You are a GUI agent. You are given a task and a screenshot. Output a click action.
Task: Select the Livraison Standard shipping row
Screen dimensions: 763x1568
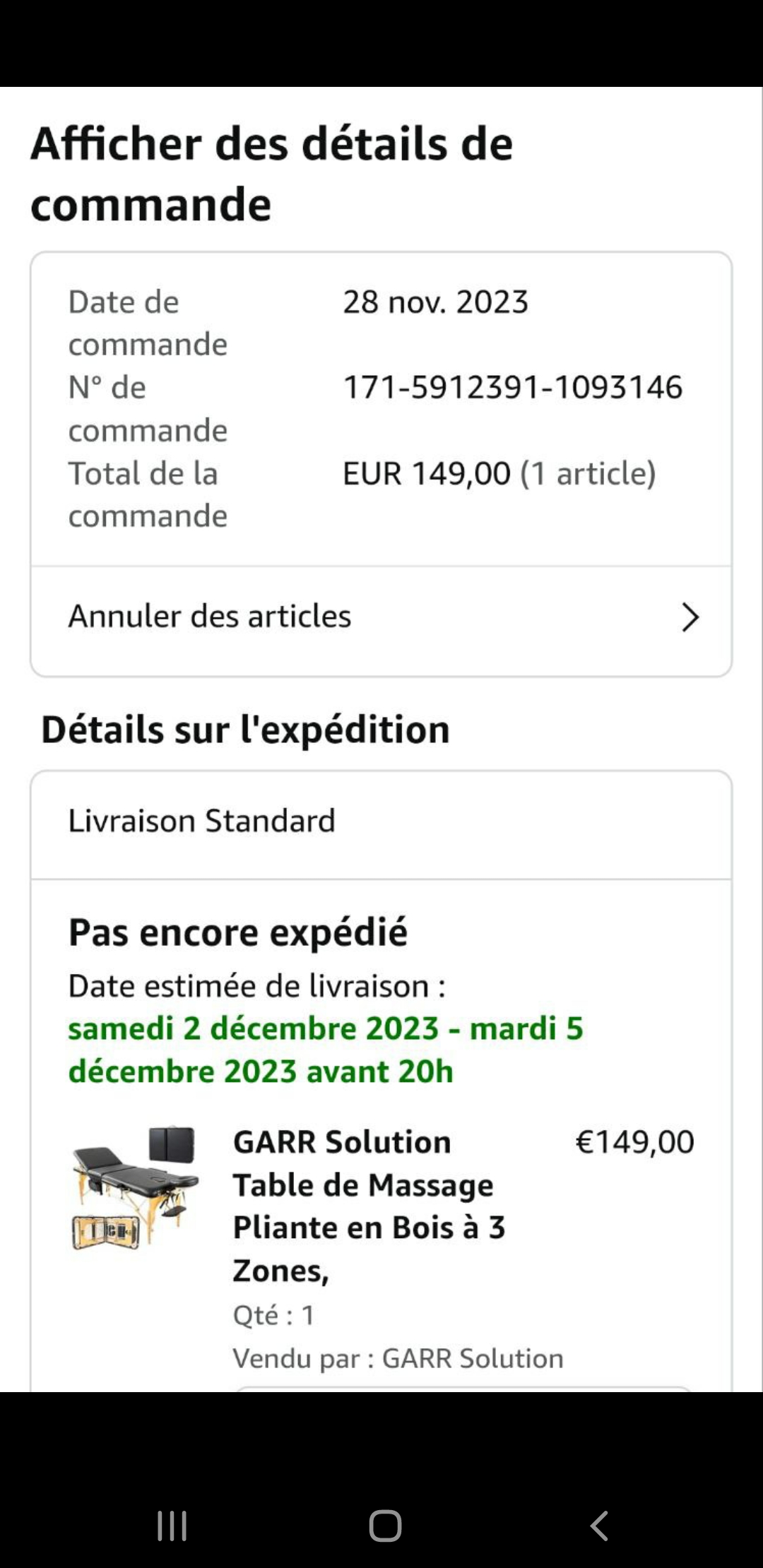(201, 821)
